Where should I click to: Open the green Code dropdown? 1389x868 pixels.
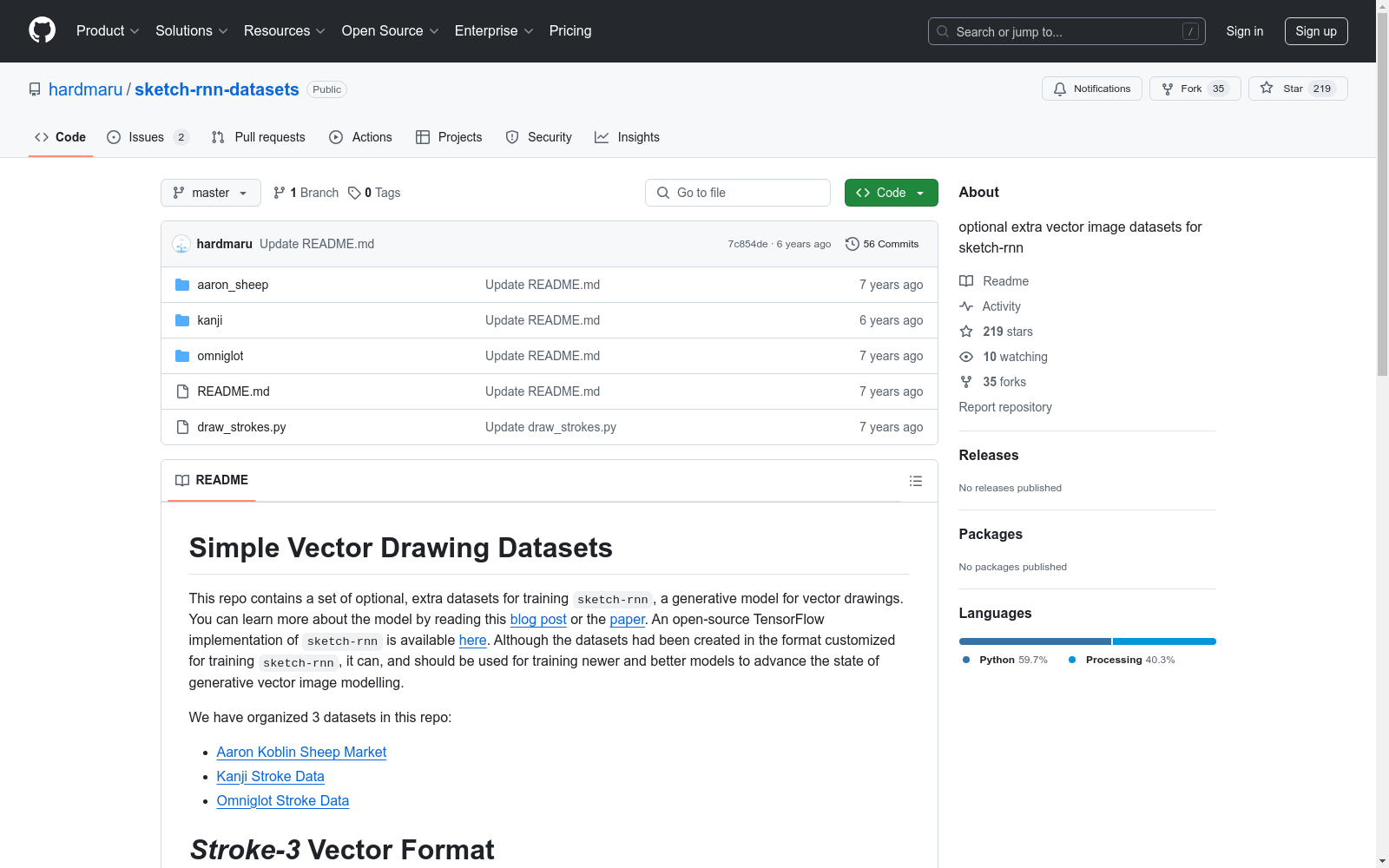(891, 193)
